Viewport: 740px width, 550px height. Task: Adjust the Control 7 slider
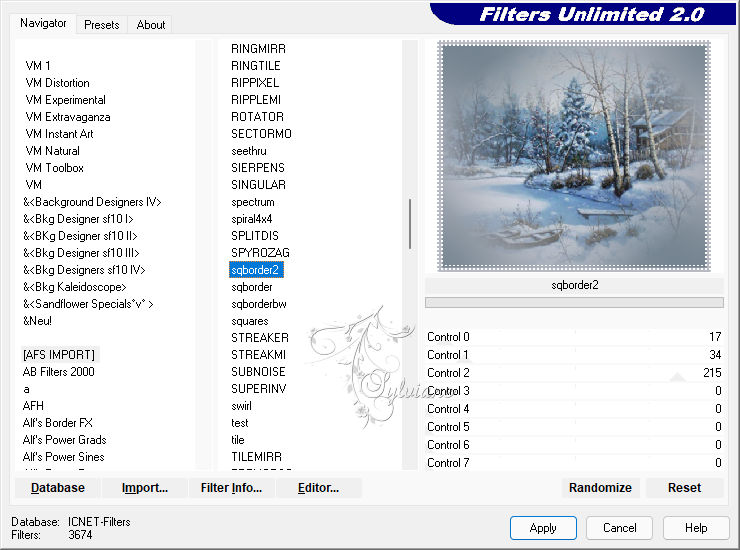click(x=574, y=462)
